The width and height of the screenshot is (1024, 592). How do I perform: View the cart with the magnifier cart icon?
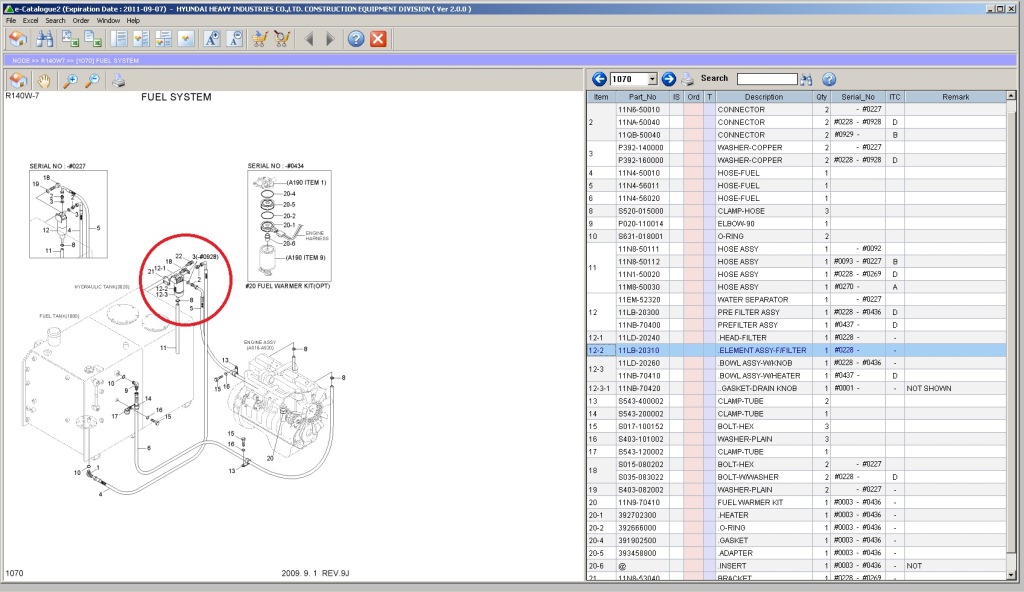tap(282, 39)
